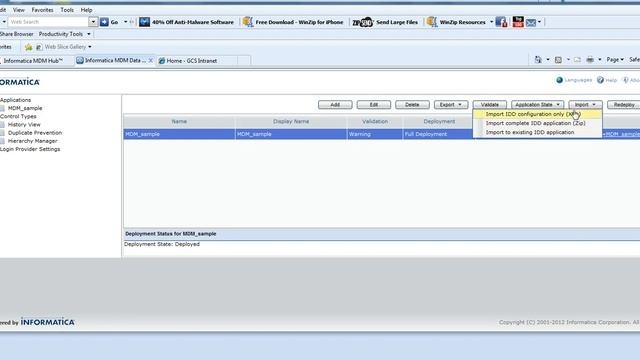Open the View menu
Image resolution: width=640 pixels, height=360 pixels.
(x=19, y=10)
